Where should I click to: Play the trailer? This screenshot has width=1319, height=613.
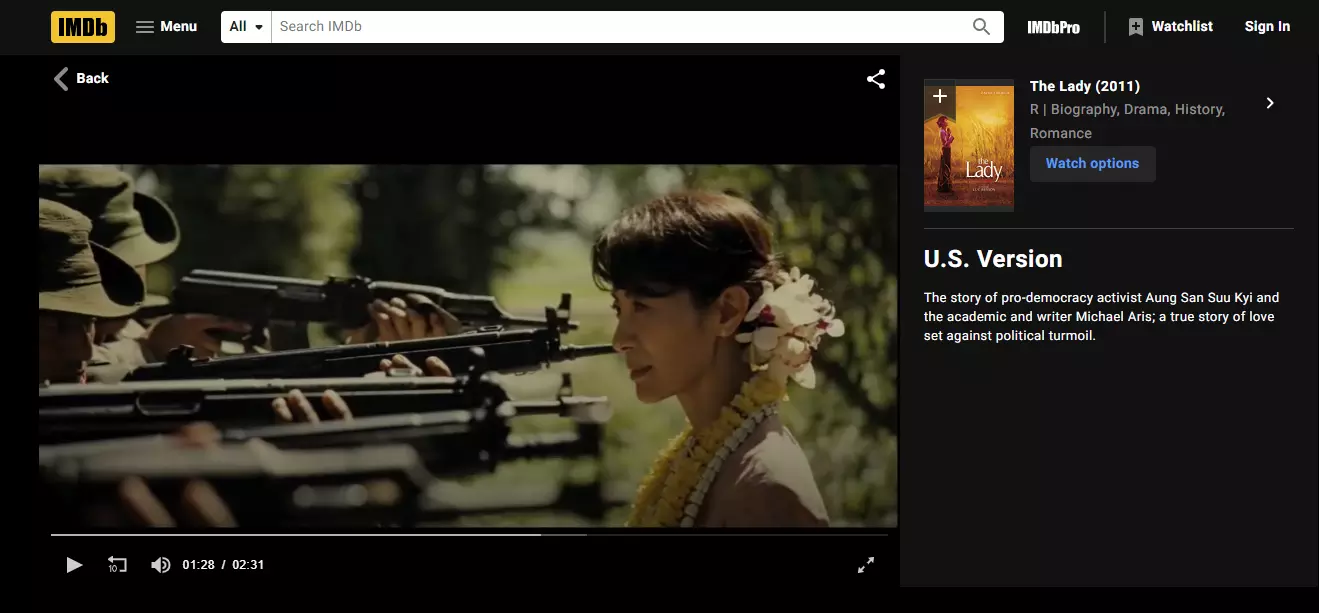click(74, 565)
